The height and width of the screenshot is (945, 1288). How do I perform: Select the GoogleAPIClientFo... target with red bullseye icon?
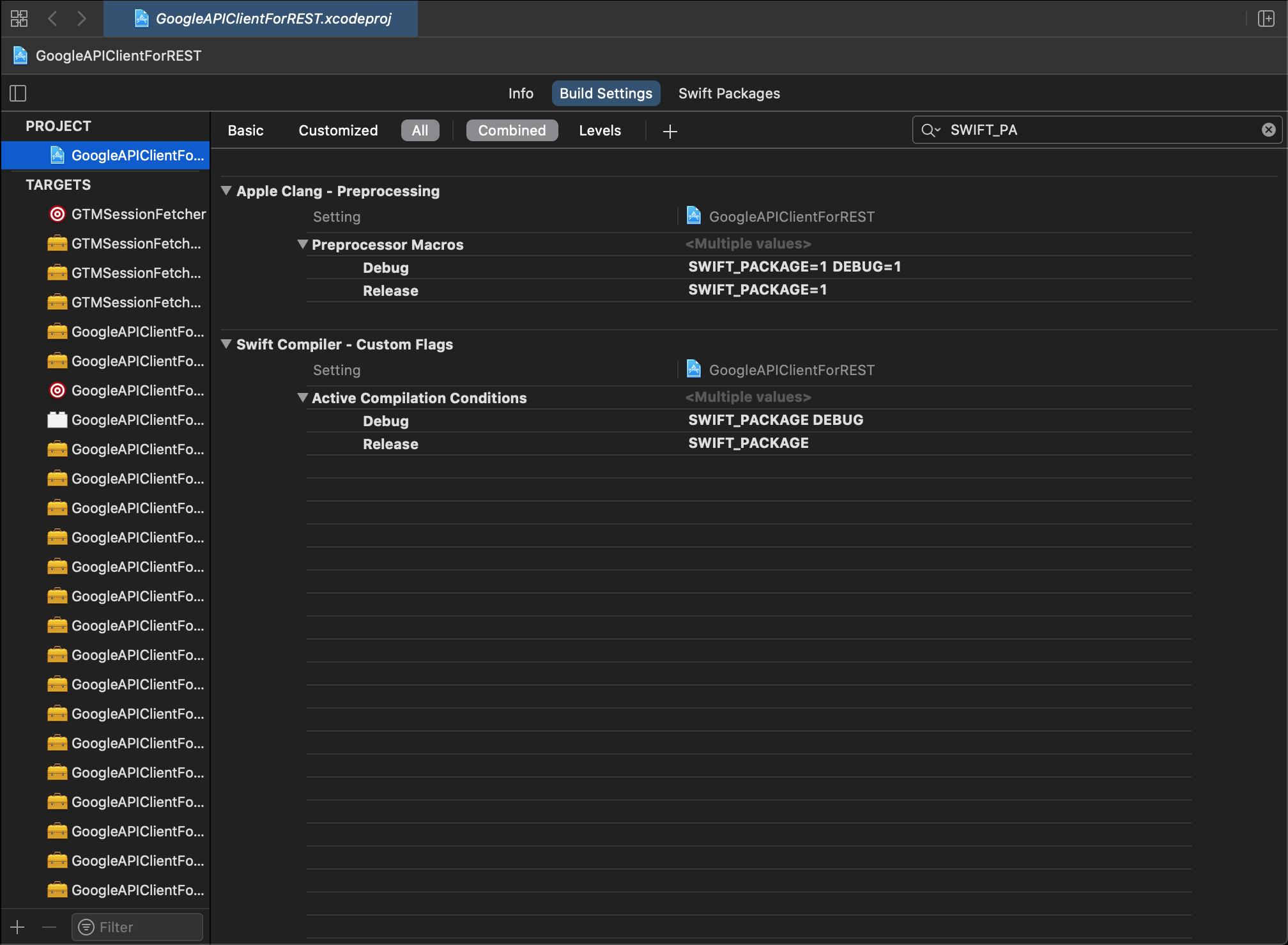click(x=127, y=390)
